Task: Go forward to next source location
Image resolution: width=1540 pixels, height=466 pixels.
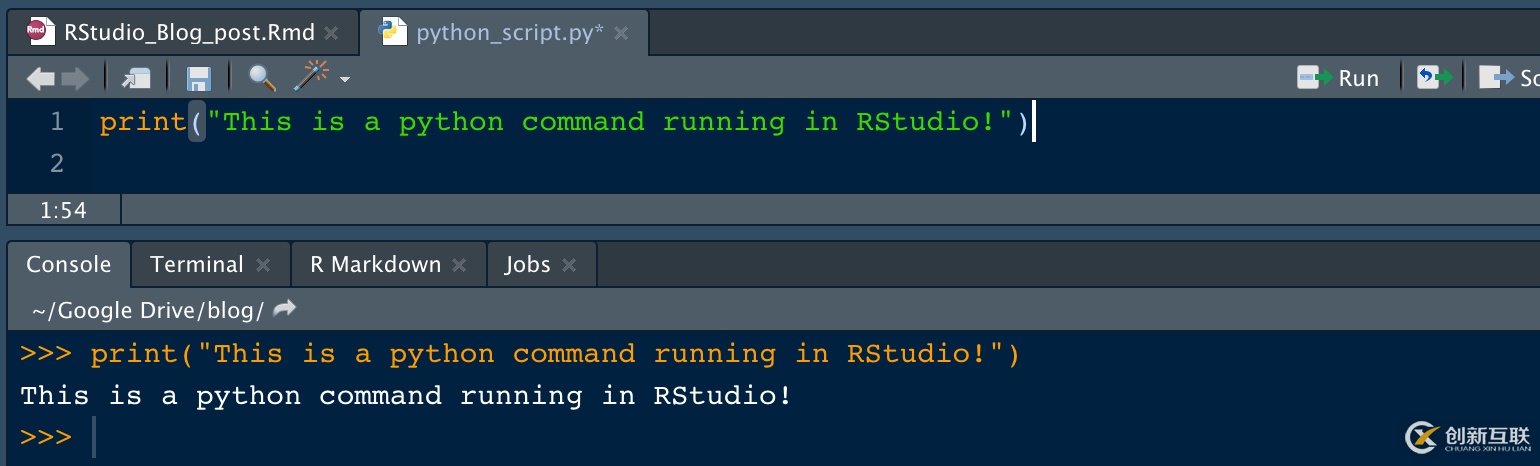Action: pos(75,78)
